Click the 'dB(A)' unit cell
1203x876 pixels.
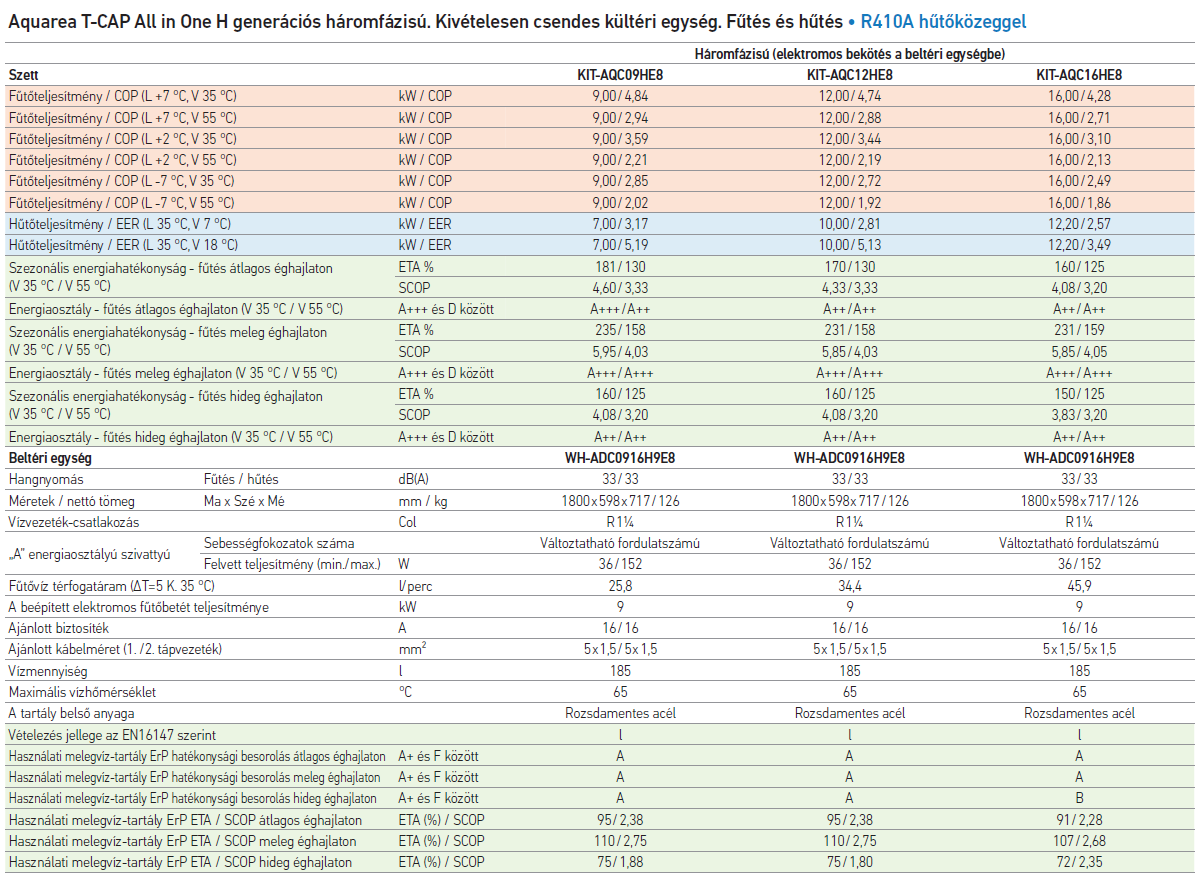click(x=414, y=480)
